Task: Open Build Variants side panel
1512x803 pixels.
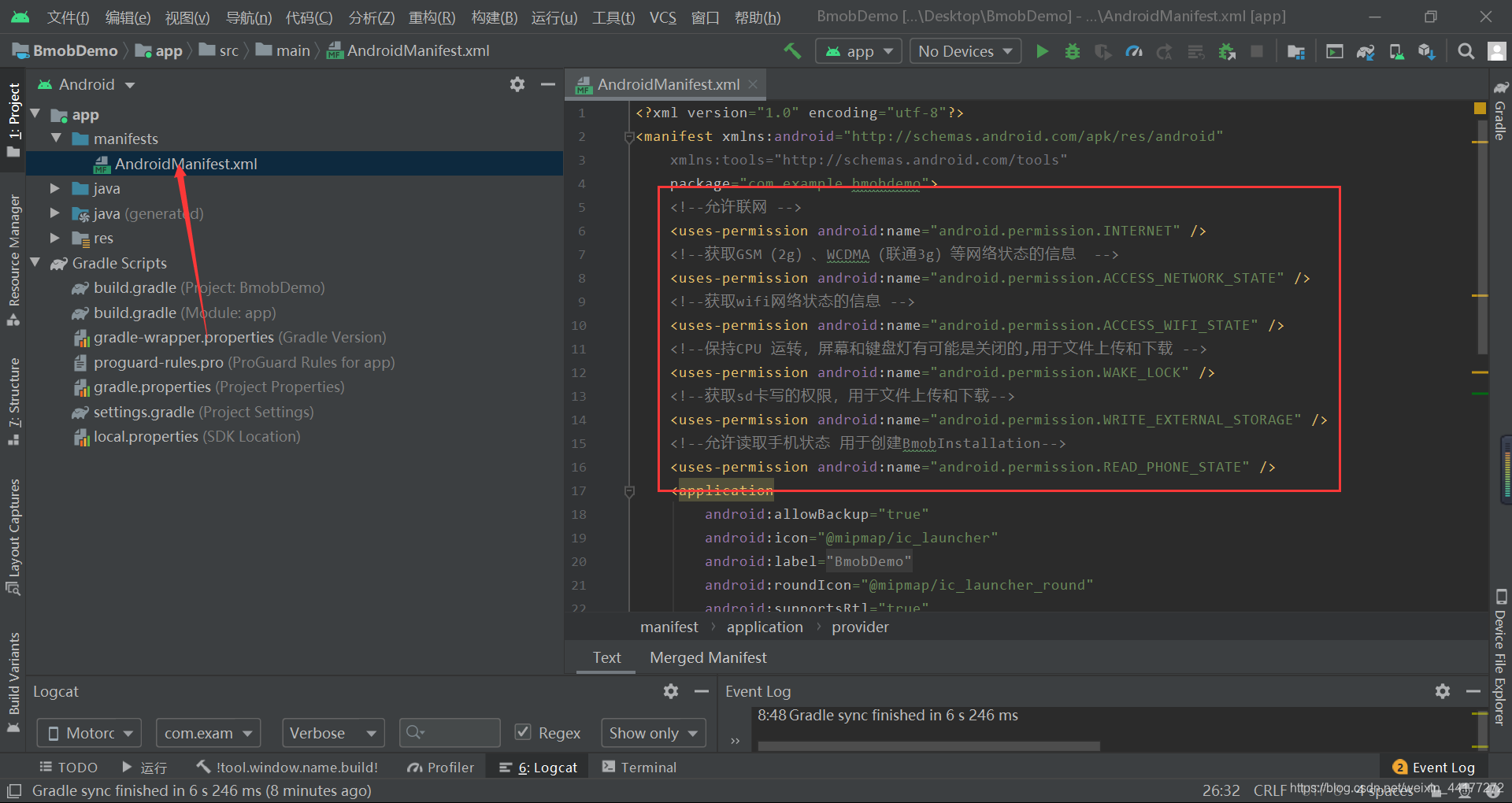Action: click(13, 682)
